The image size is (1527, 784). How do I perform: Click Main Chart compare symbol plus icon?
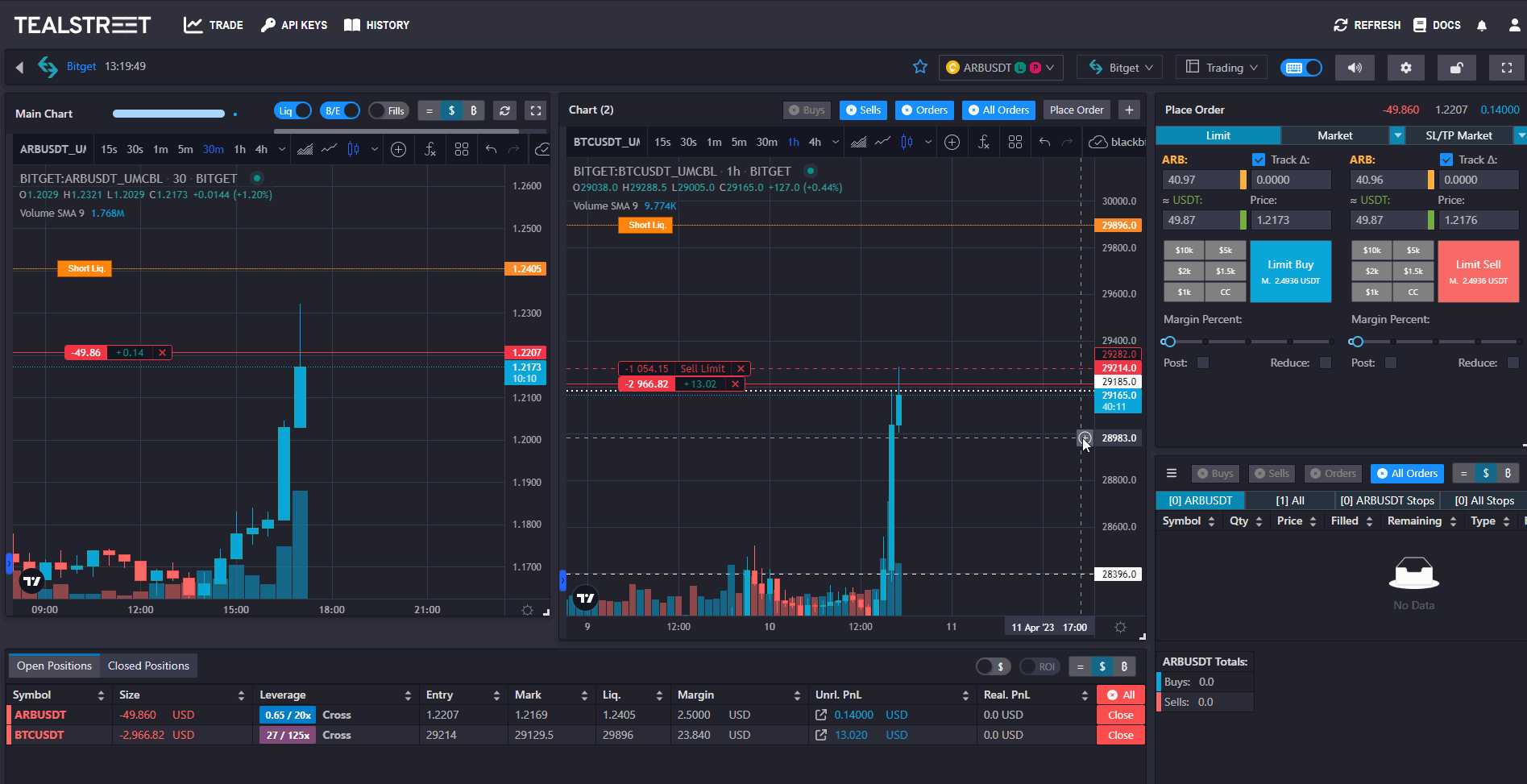(398, 149)
